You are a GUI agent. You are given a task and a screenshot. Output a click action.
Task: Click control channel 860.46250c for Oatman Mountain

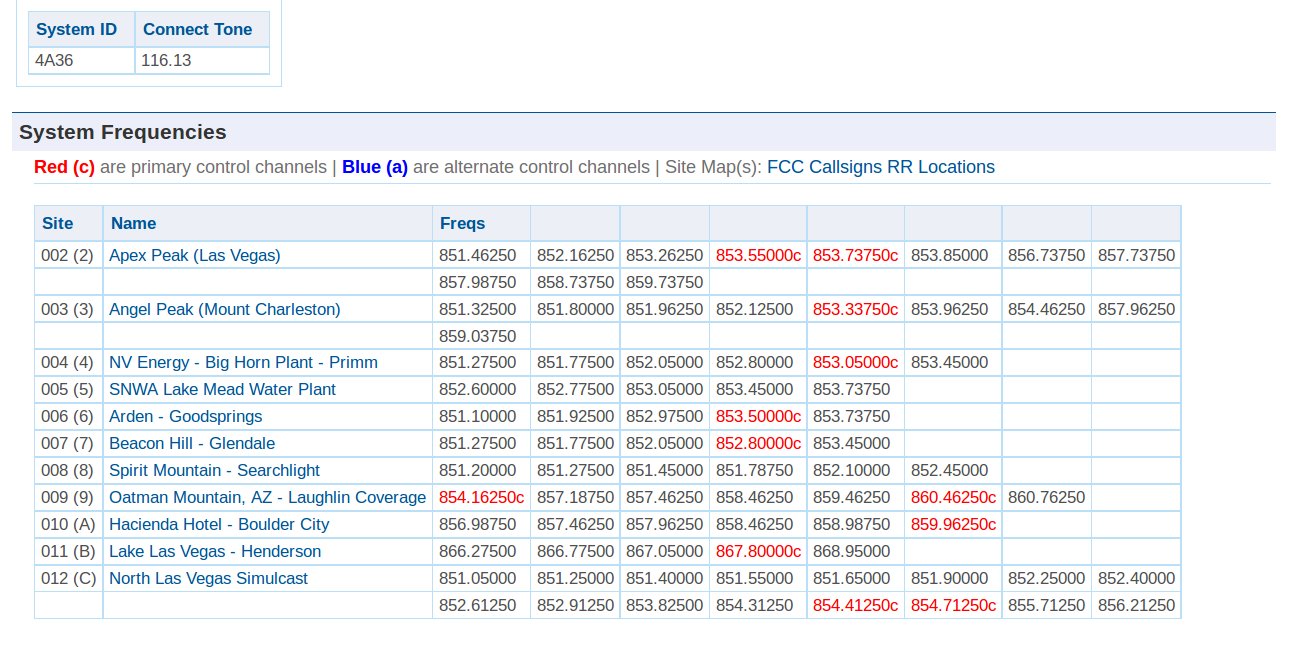point(953,497)
